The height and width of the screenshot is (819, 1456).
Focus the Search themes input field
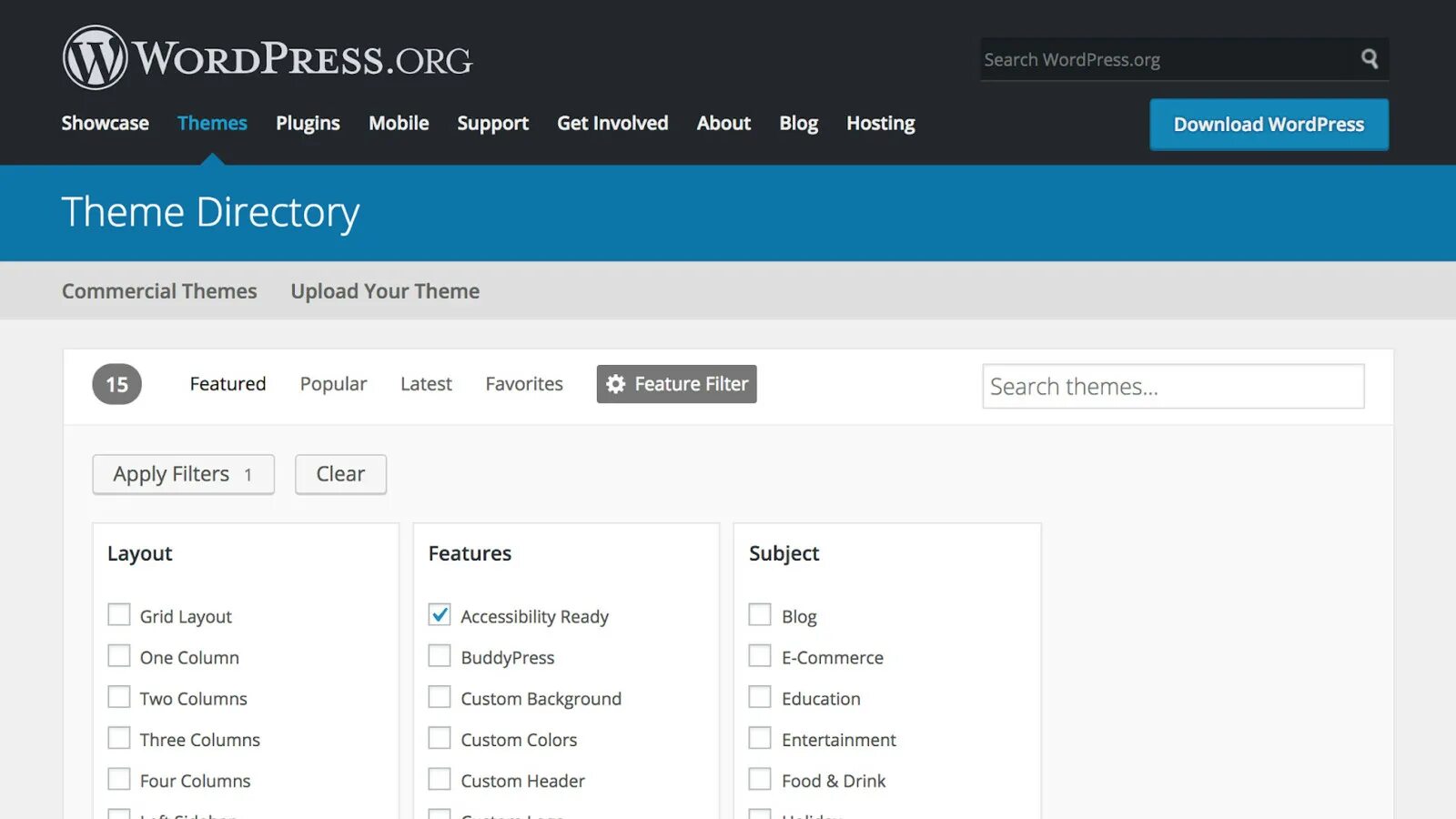[x=1173, y=387]
